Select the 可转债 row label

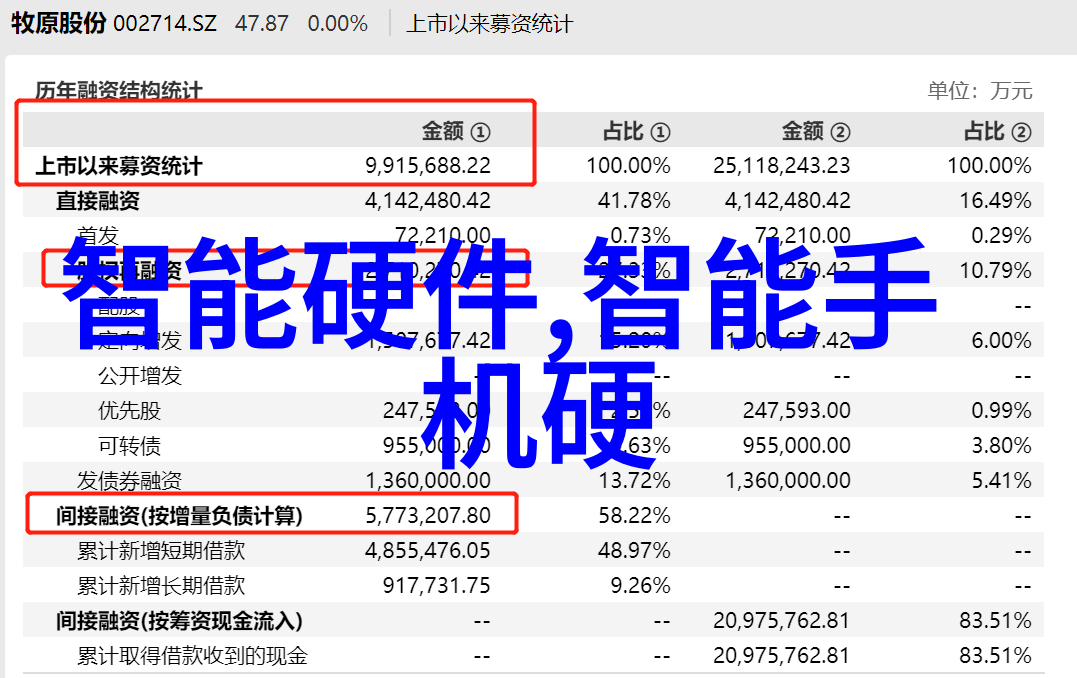[129, 446]
